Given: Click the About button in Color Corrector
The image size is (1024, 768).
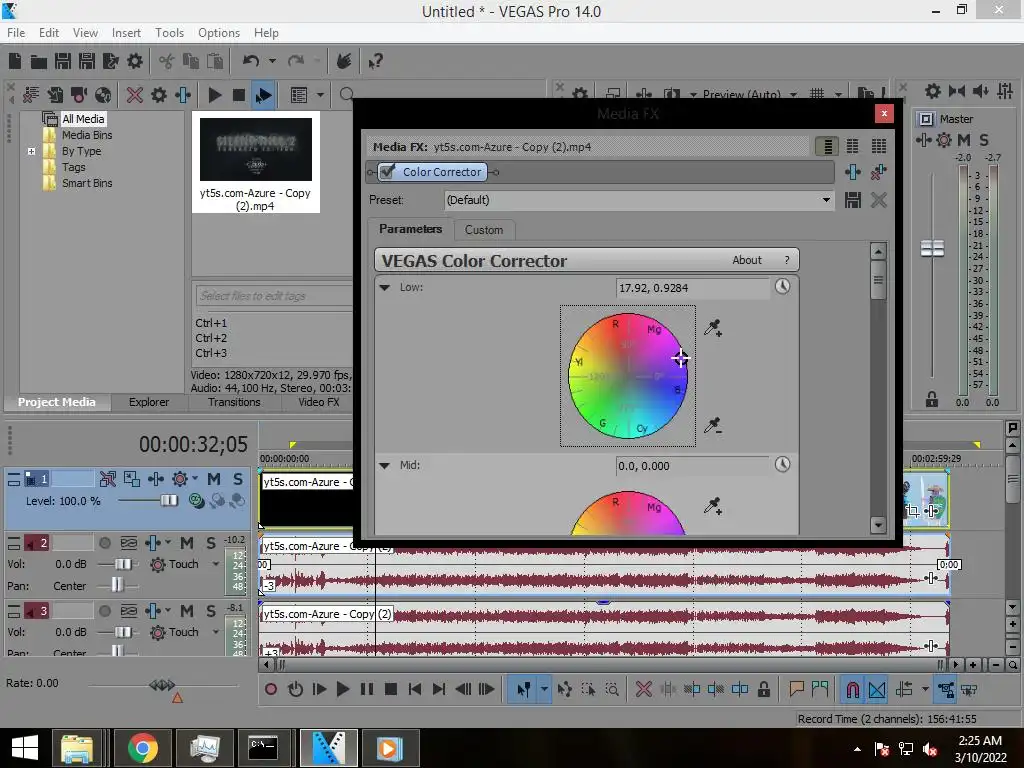Looking at the screenshot, I should (x=746, y=260).
